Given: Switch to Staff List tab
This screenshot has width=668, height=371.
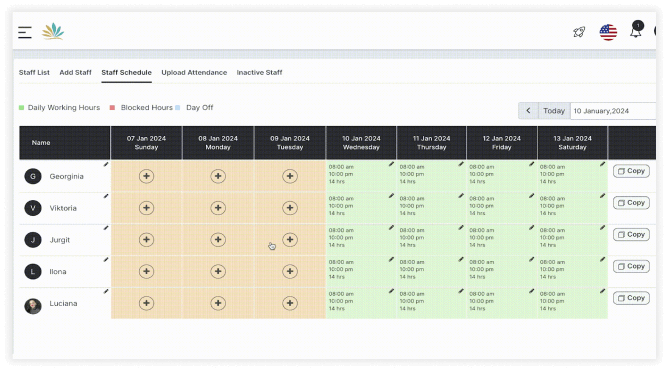Looking at the screenshot, I should 34,72.
